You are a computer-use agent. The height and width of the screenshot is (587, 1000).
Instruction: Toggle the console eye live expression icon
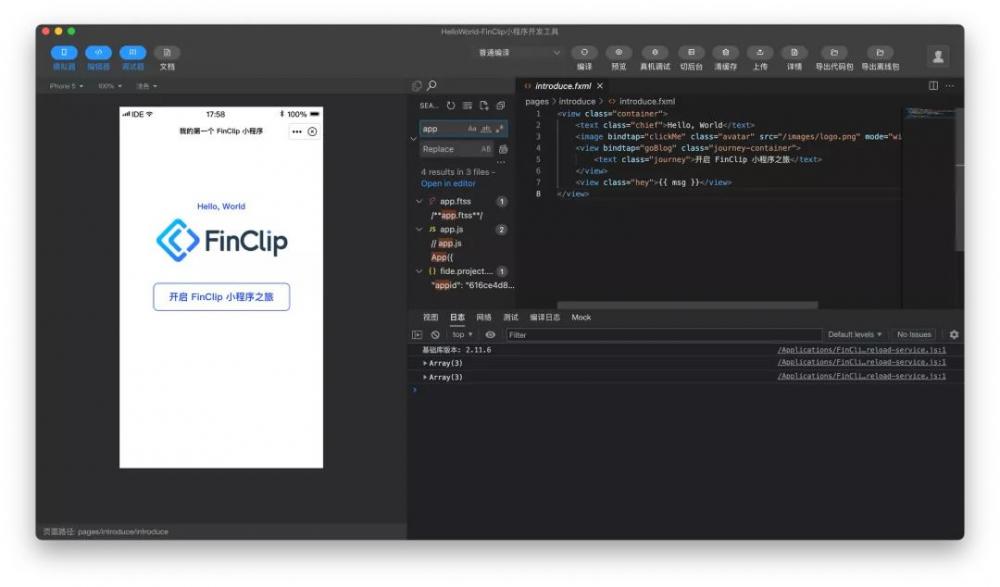pos(490,334)
